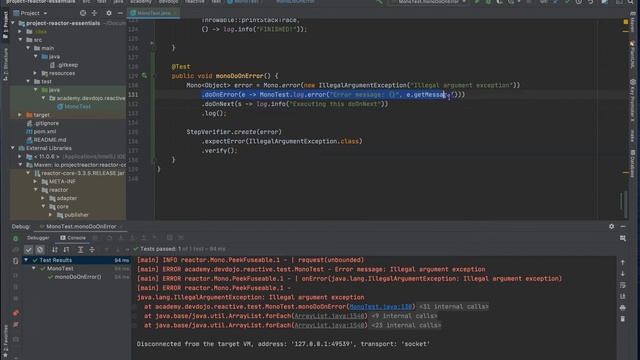
Task: Collapse all test results in the test tree toolbar
Action: (x=92, y=249)
